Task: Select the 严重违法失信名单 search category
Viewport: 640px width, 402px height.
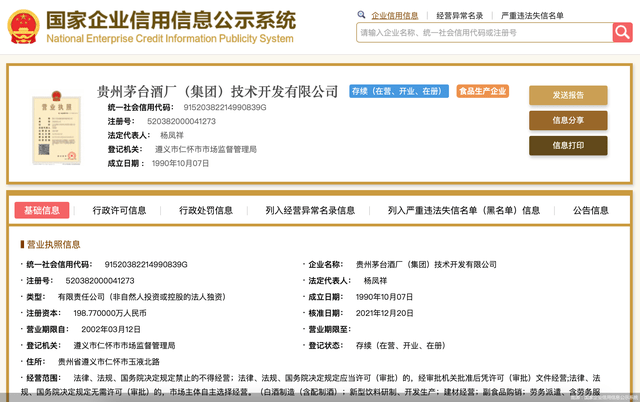Action: click(532, 16)
